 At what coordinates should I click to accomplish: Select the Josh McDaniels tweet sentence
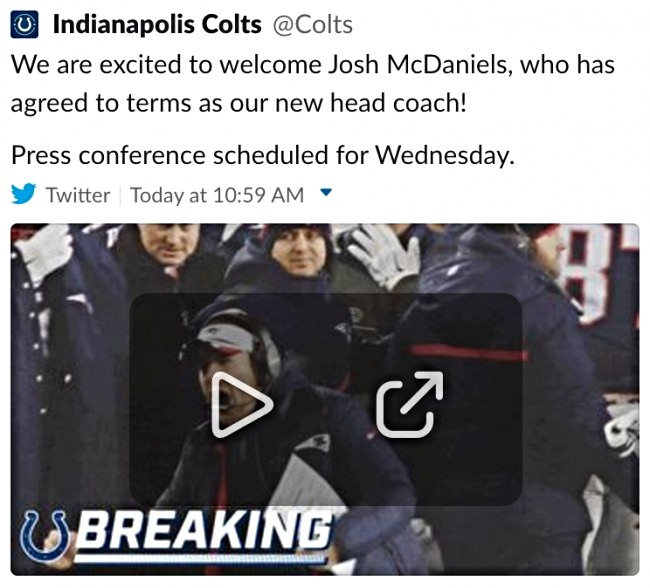point(313,84)
